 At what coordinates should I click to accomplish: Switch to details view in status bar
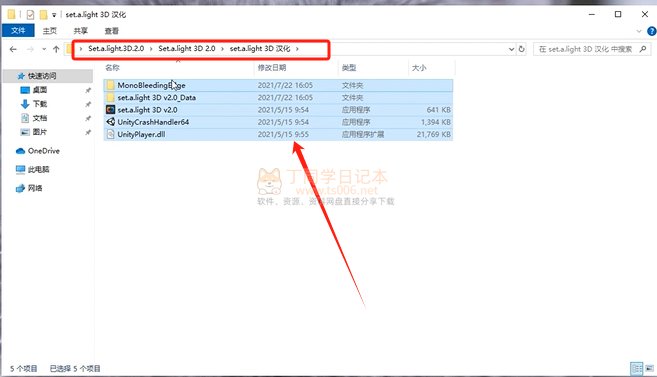tap(636, 369)
